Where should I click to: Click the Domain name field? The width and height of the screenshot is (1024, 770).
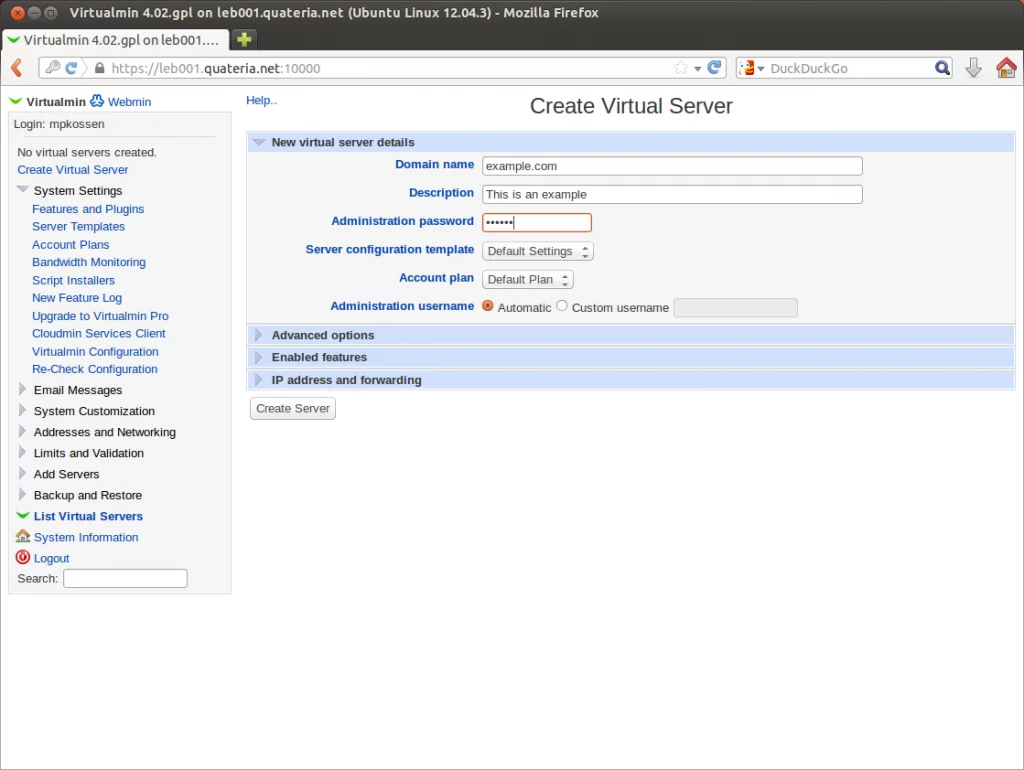[672, 166]
